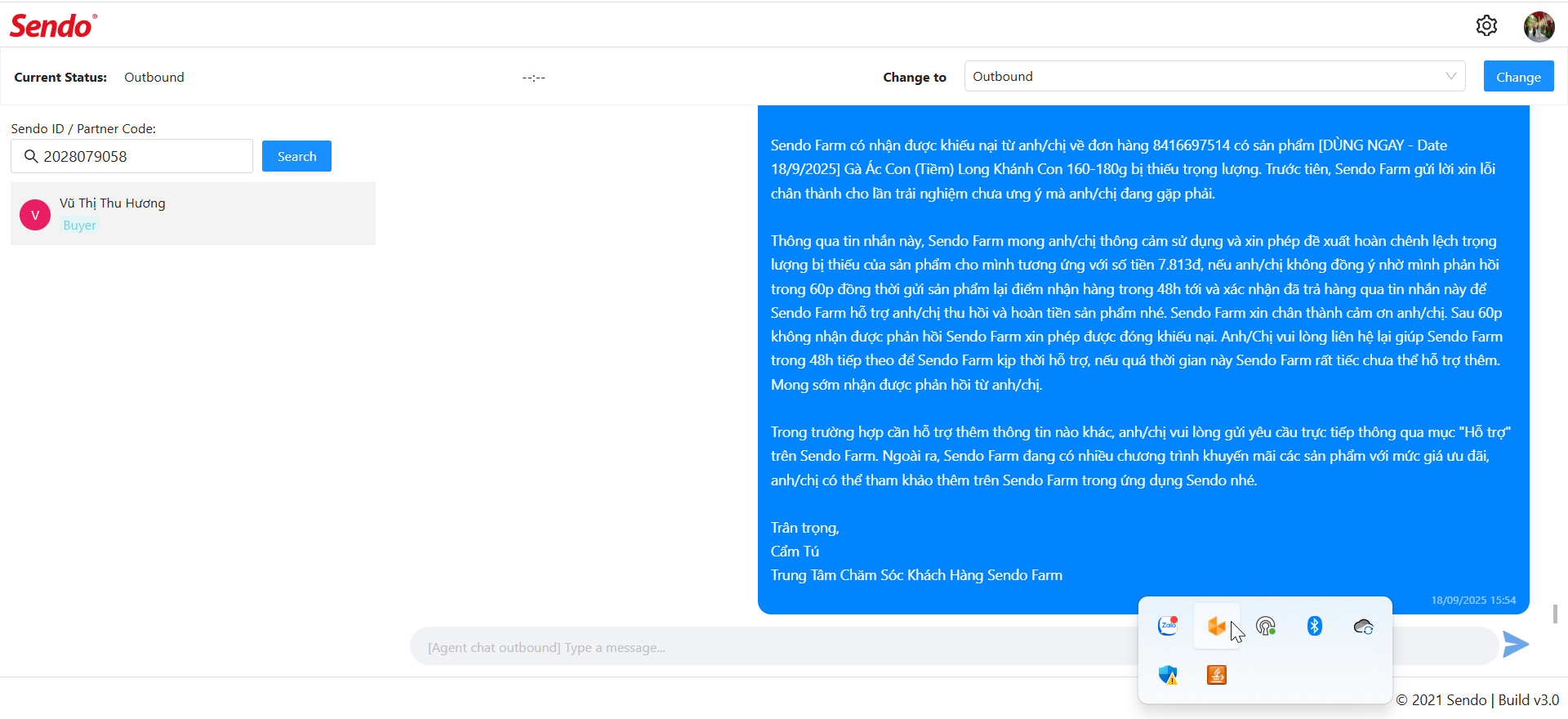
Task: Select the Vũ Thị Thu Hương contact
Action: 193,214
